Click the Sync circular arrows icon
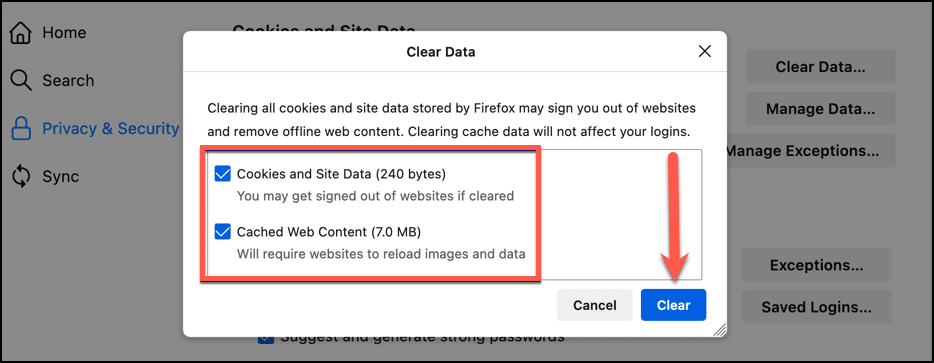 [21, 177]
